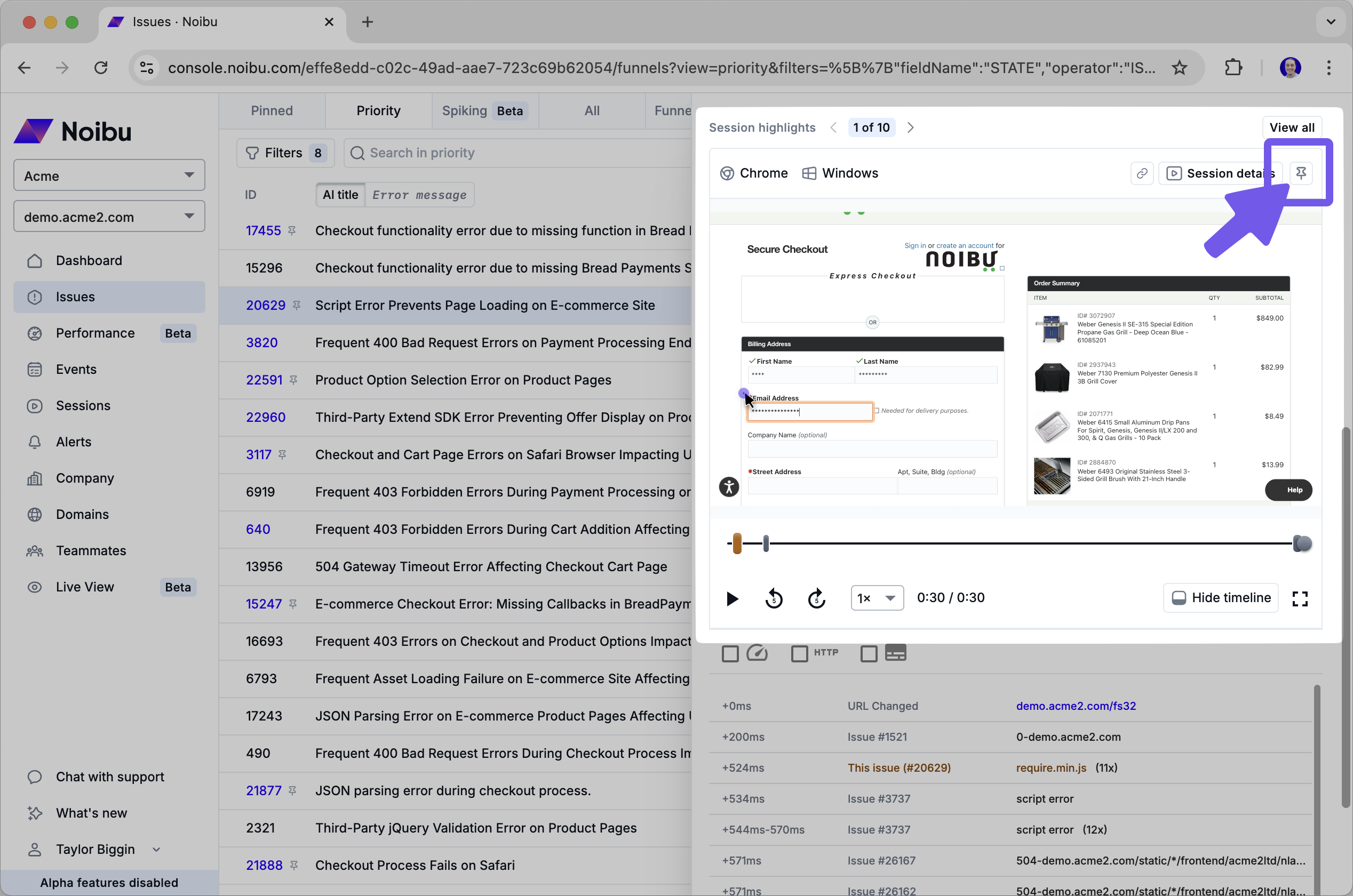Copy session link with the chain icon
The image size is (1353, 896).
pyautogui.click(x=1142, y=173)
